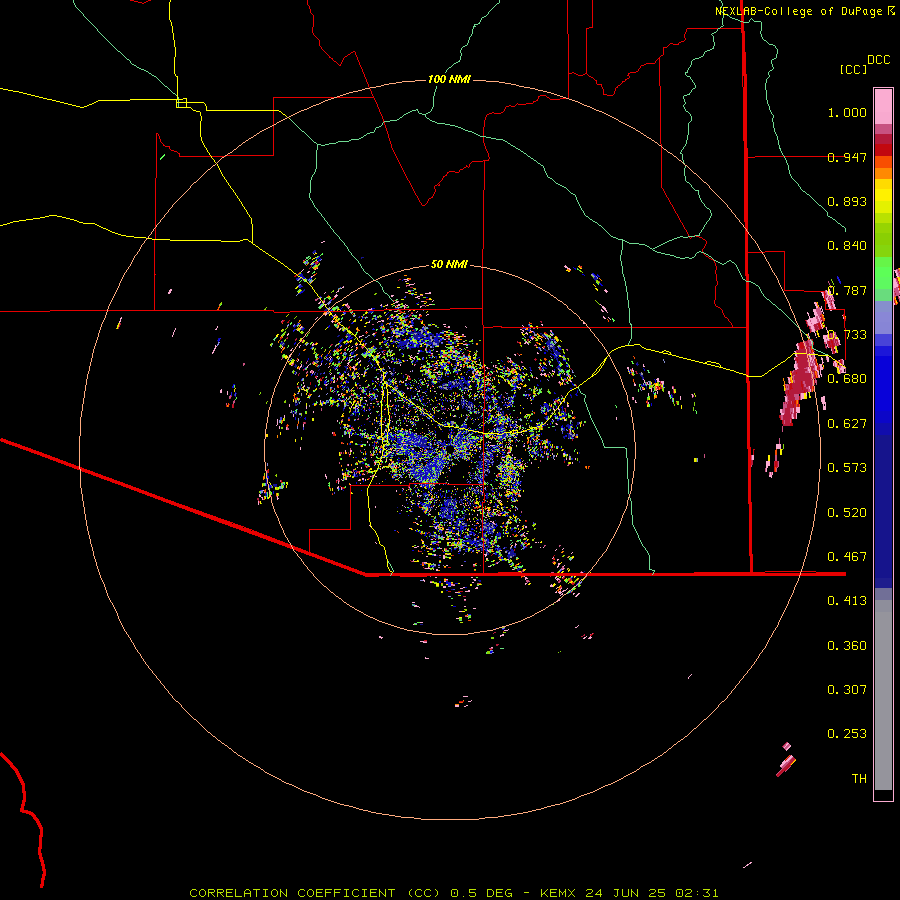Select the 0.413 legend value
The width and height of the screenshot is (900, 900).
point(847,601)
